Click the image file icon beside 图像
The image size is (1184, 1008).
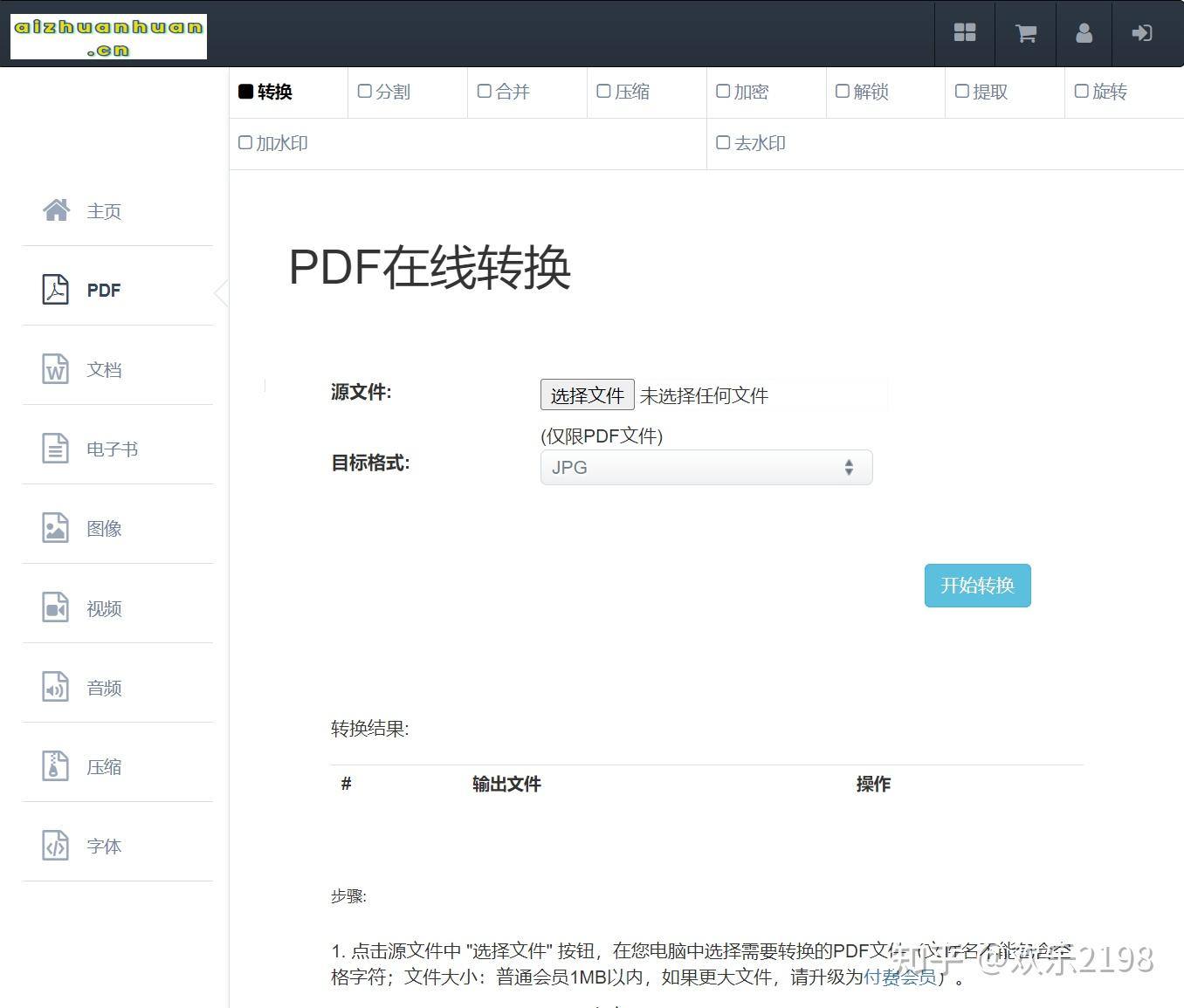click(x=56, y=528)
